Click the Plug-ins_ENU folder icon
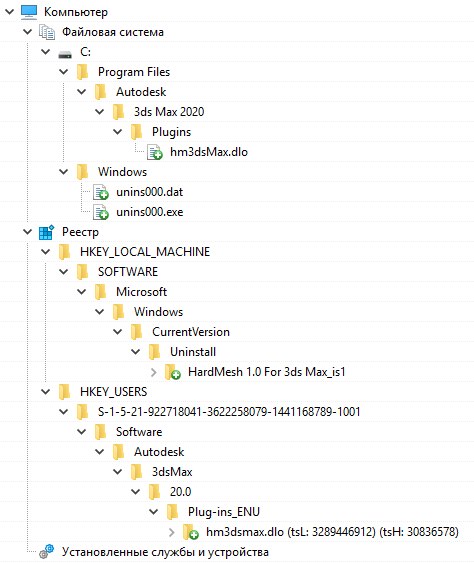The width and height of the screenshot is (474, 563). point(173,512)
